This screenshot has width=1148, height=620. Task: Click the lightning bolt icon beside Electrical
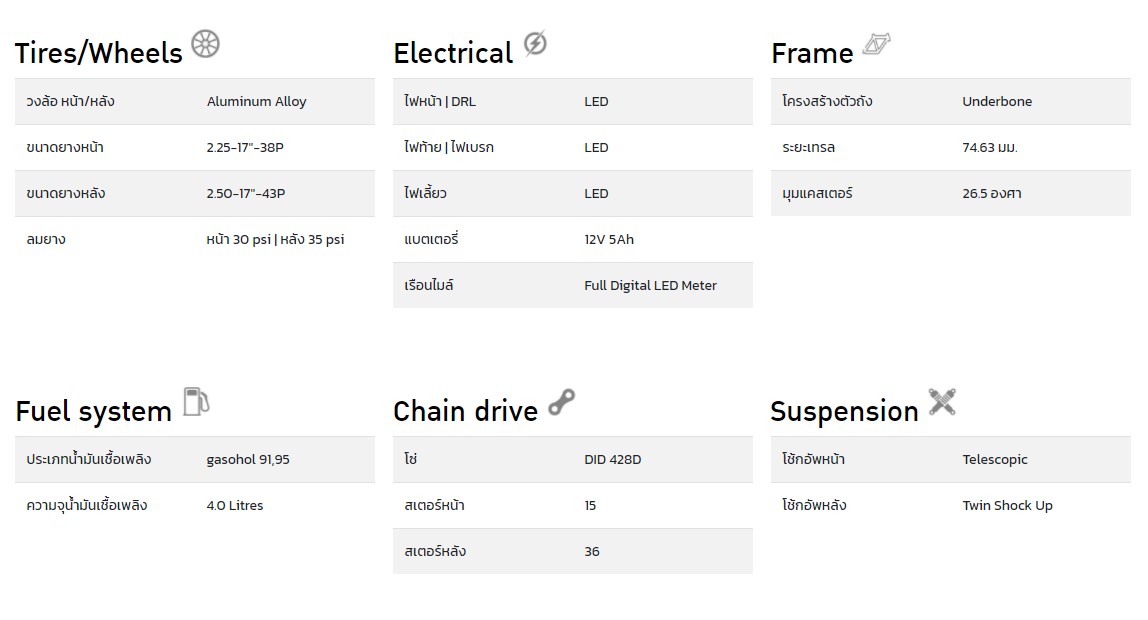[x=535, y=44]
